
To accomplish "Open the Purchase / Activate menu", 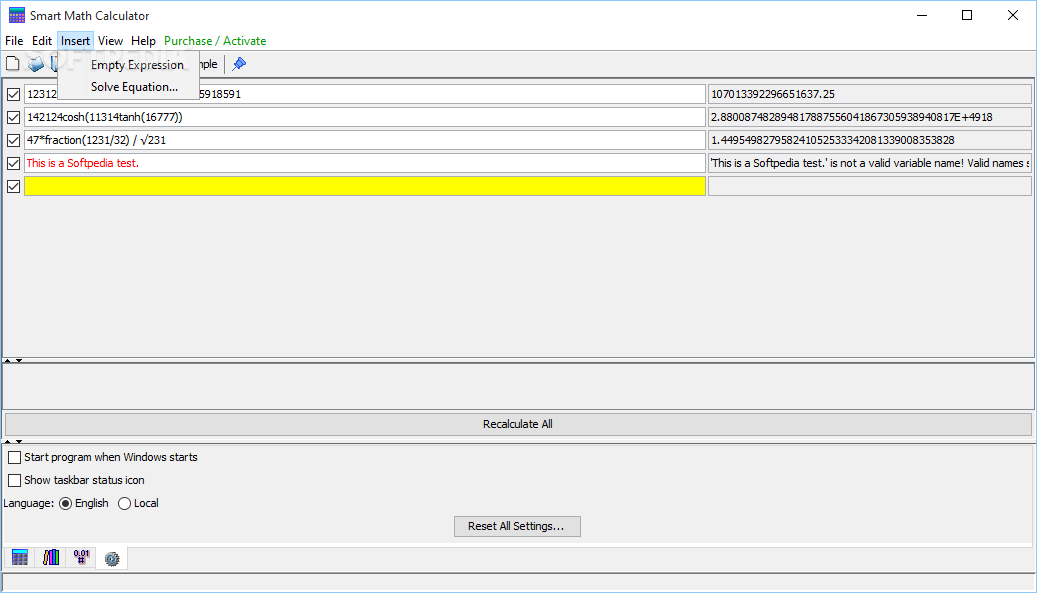I will [x=215, y=41].
